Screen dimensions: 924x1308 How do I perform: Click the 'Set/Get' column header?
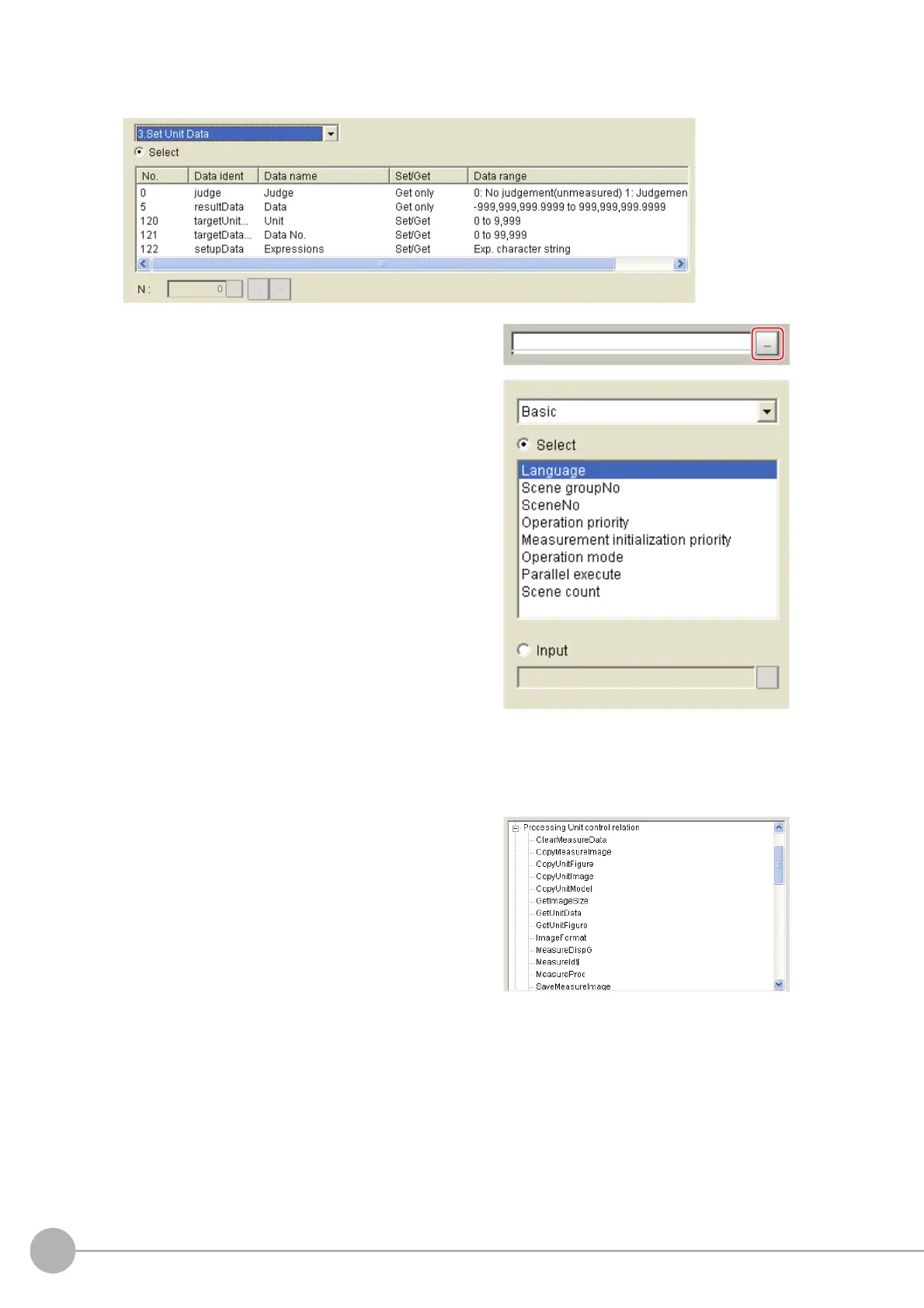coord(428,176)
